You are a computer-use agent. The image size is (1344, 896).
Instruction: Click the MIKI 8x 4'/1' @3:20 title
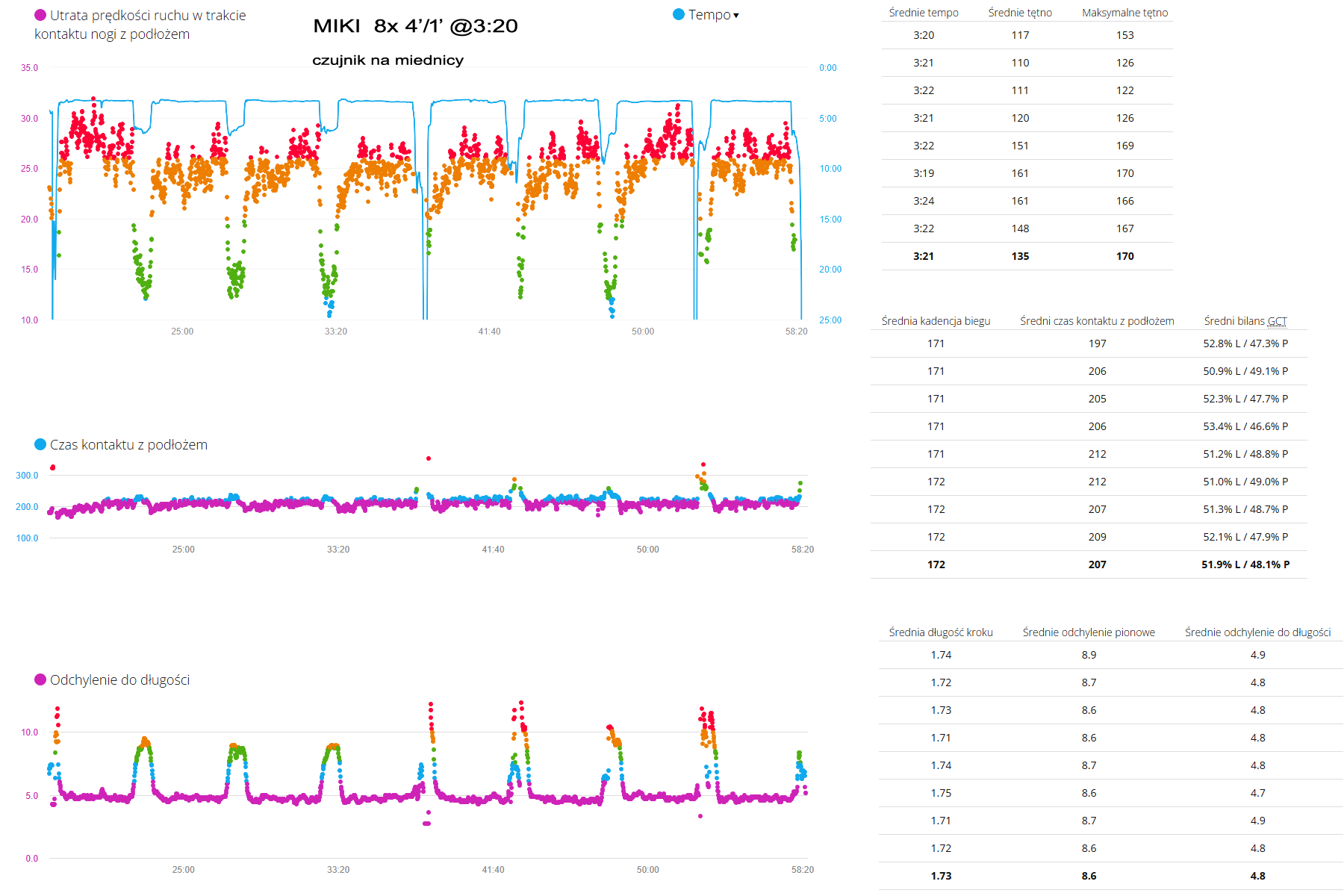[x=415, y=26]
